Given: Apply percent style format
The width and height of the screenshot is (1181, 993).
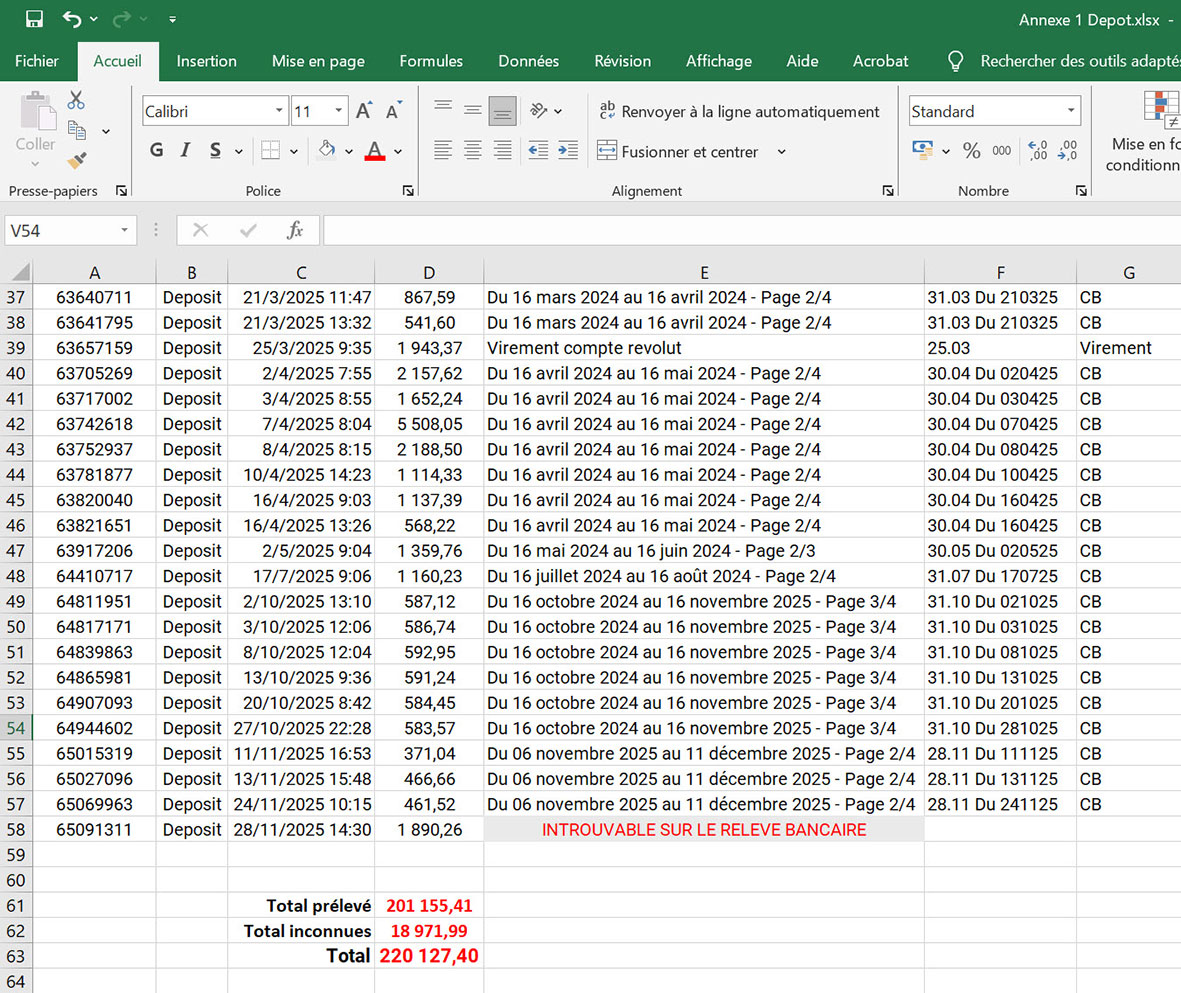Looking at the screenshot, I should (971, 151).
